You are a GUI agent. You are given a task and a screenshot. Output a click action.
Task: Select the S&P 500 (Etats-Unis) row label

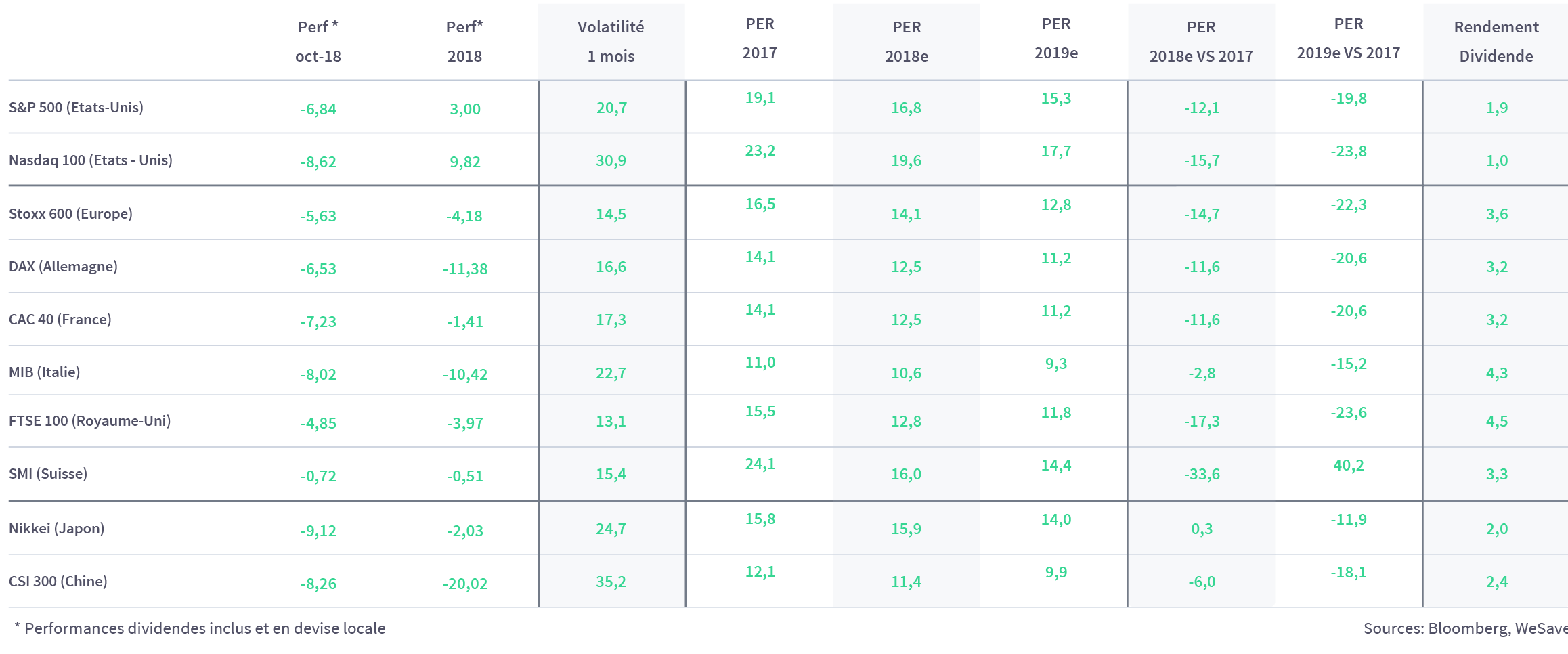[x=76, y=108]
